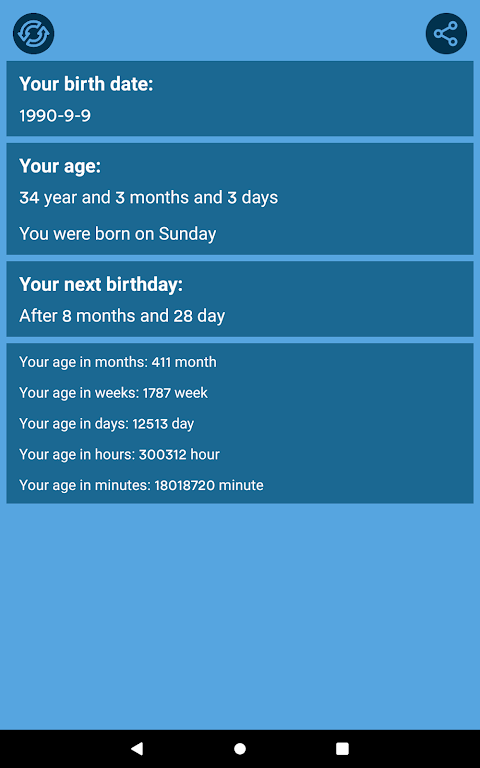Select the "Your next birthday:" heading
The image size is (480, 768).
(101, 284)
